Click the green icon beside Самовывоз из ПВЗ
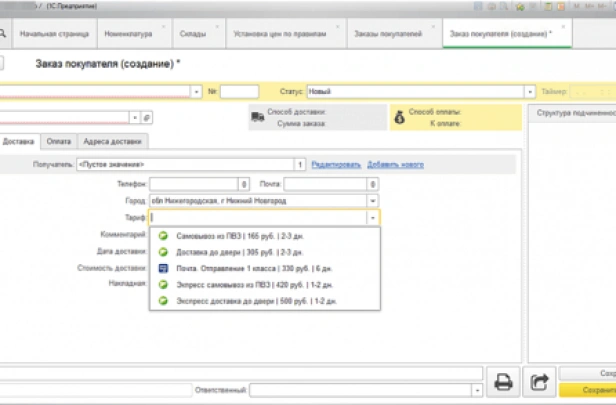The image size is (616, 405). pyautogui.click(x=164, y=237)
